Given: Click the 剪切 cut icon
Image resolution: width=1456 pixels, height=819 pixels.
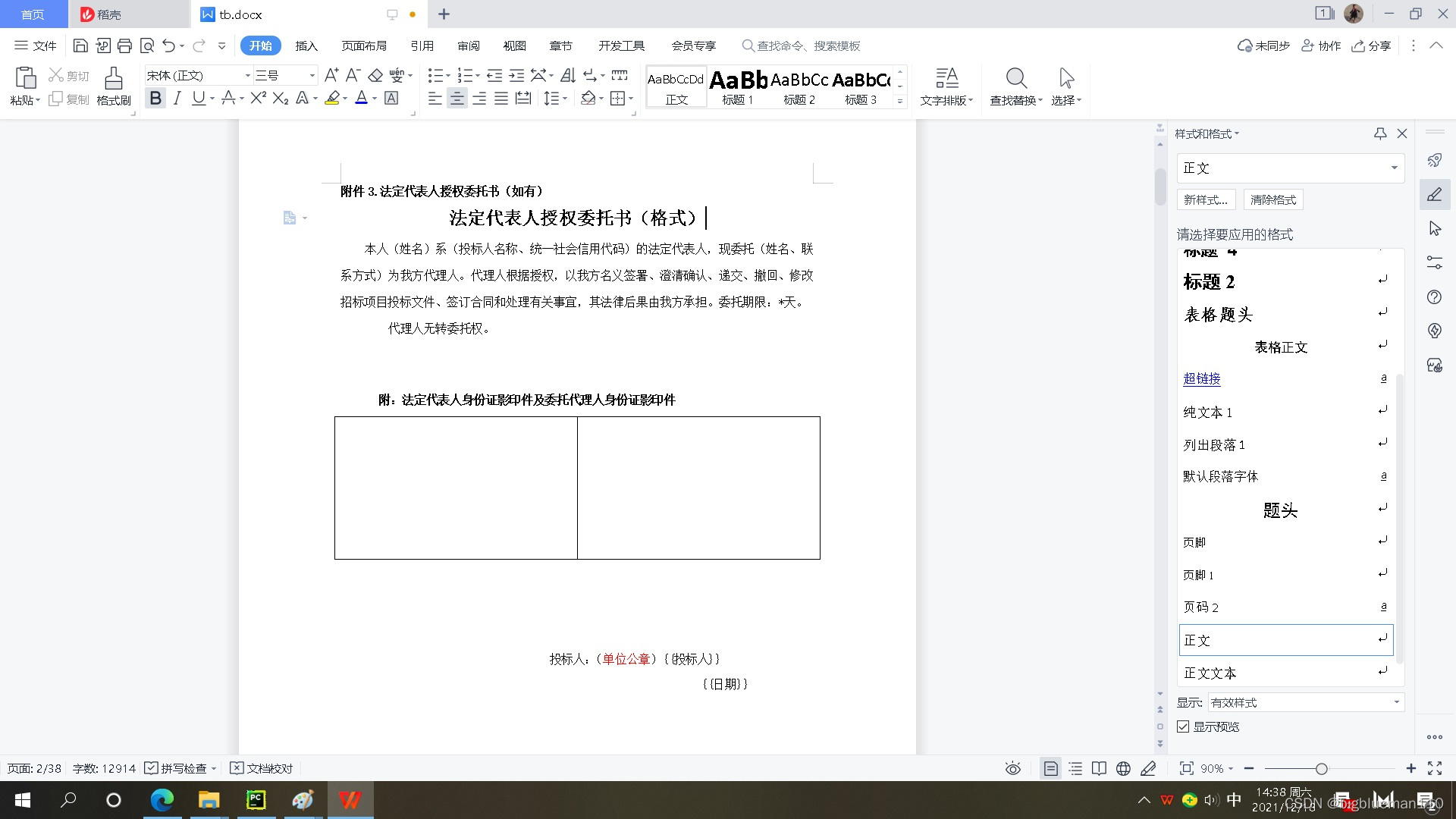Looking at the screenshot, I should (x=68, y=75).
